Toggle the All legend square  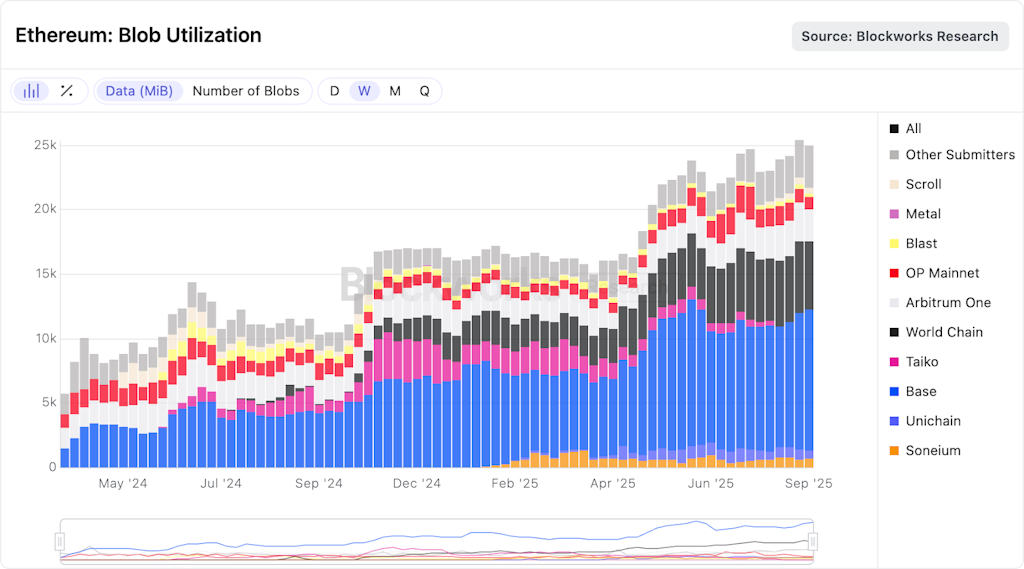(894, 129)
